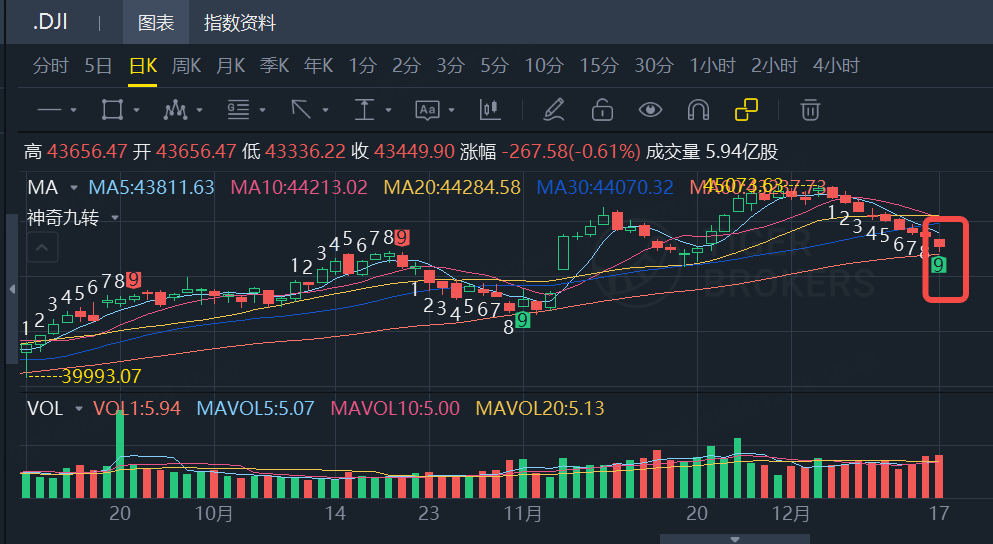Select the 2分 timeframe
This screenshot has height=544, width=993.
point(406,65)
